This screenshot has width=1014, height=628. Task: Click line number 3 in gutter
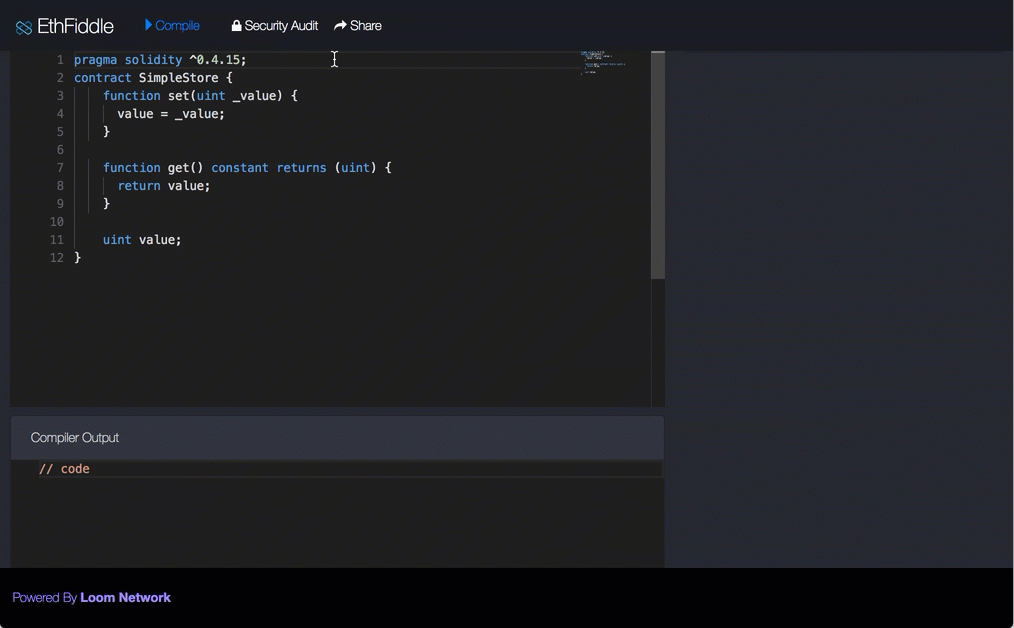pos(60,96)
